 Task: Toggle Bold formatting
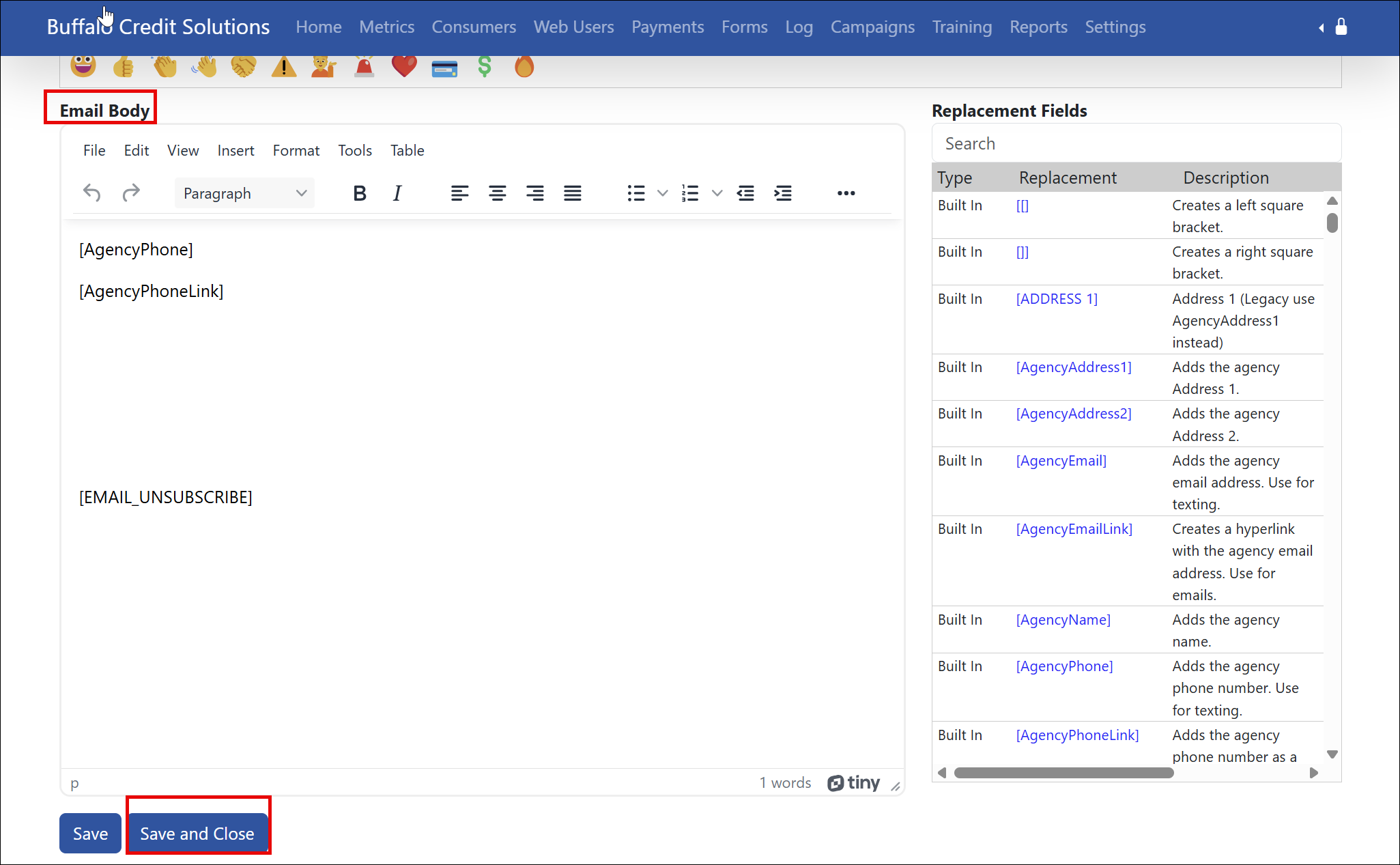pyautogui.click(x=360, y=193)
